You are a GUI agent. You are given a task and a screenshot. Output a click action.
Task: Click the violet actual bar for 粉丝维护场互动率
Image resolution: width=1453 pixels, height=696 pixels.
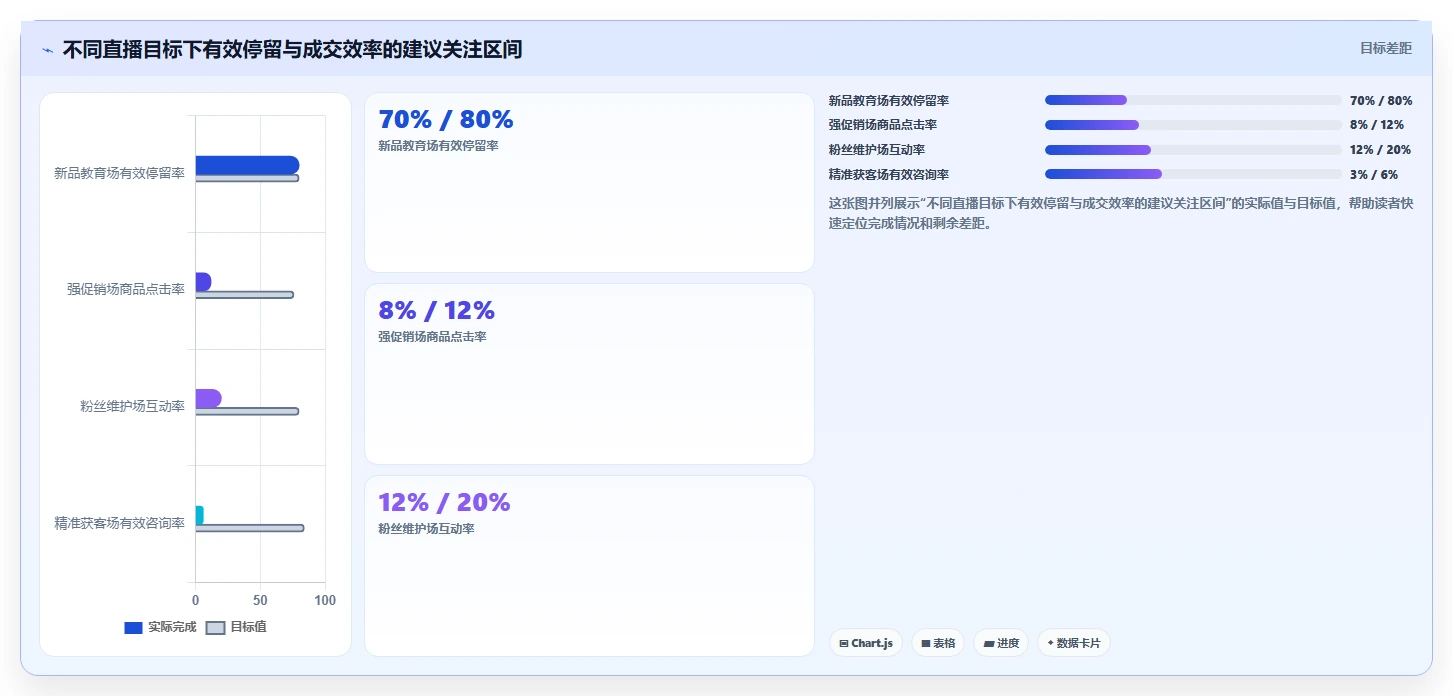click(208, 399)
